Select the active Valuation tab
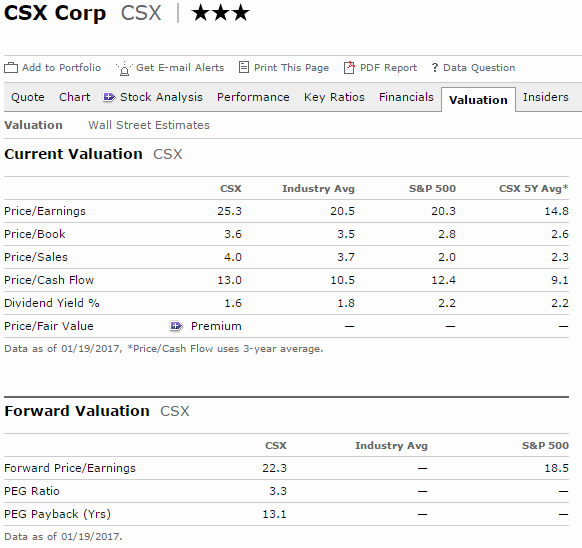The image size is (582, 548). point(478,100)
